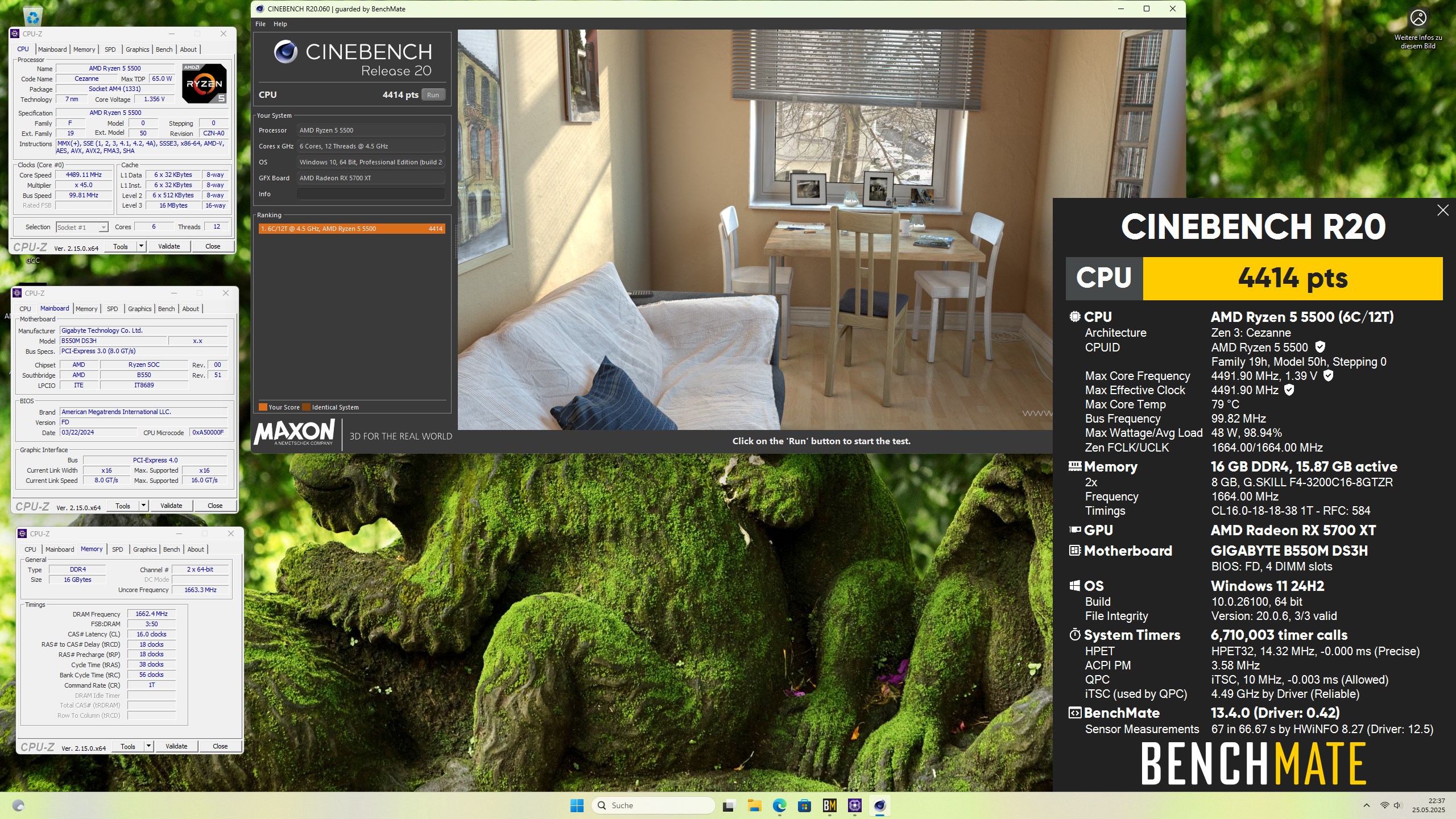The width and height of the screenshot is (1456, 819).
Task: Open Task View from the taskbar
Action: click(x=729, y=805)
